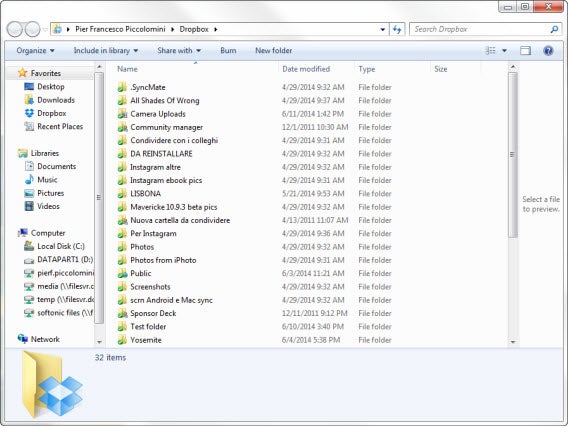Select the Screenshots folder
Image resolution: width=568 pixels, height=426 pixels.
[x=150, y=287]
